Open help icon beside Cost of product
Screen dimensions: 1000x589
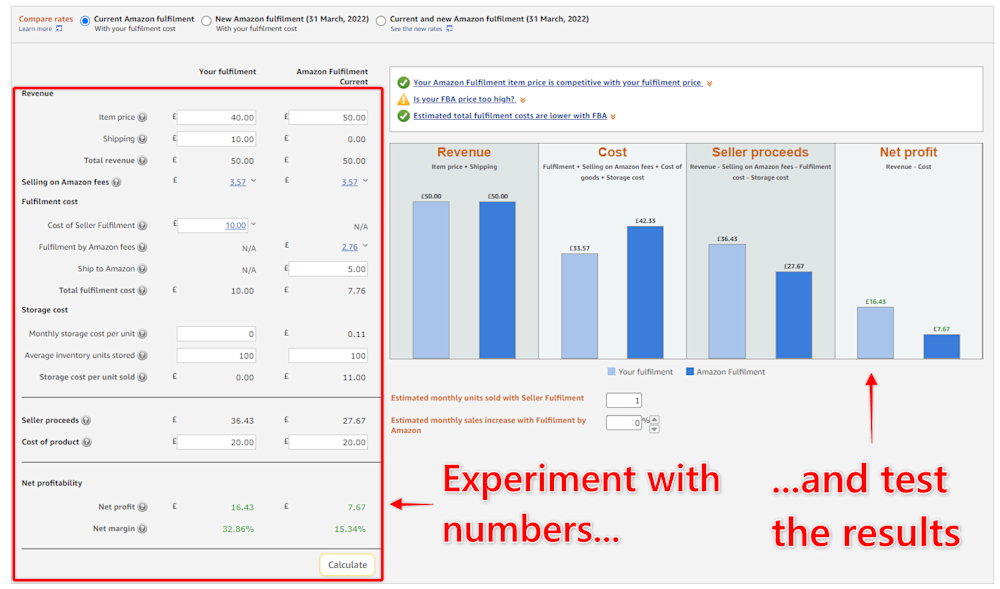pos(87,442)
